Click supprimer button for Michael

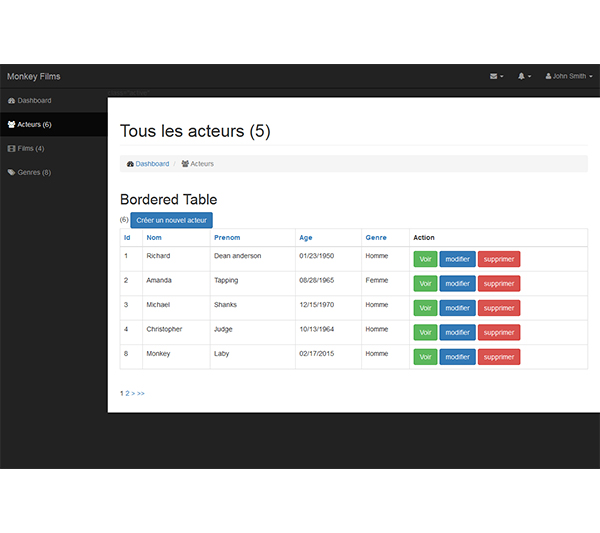point(498,308)
